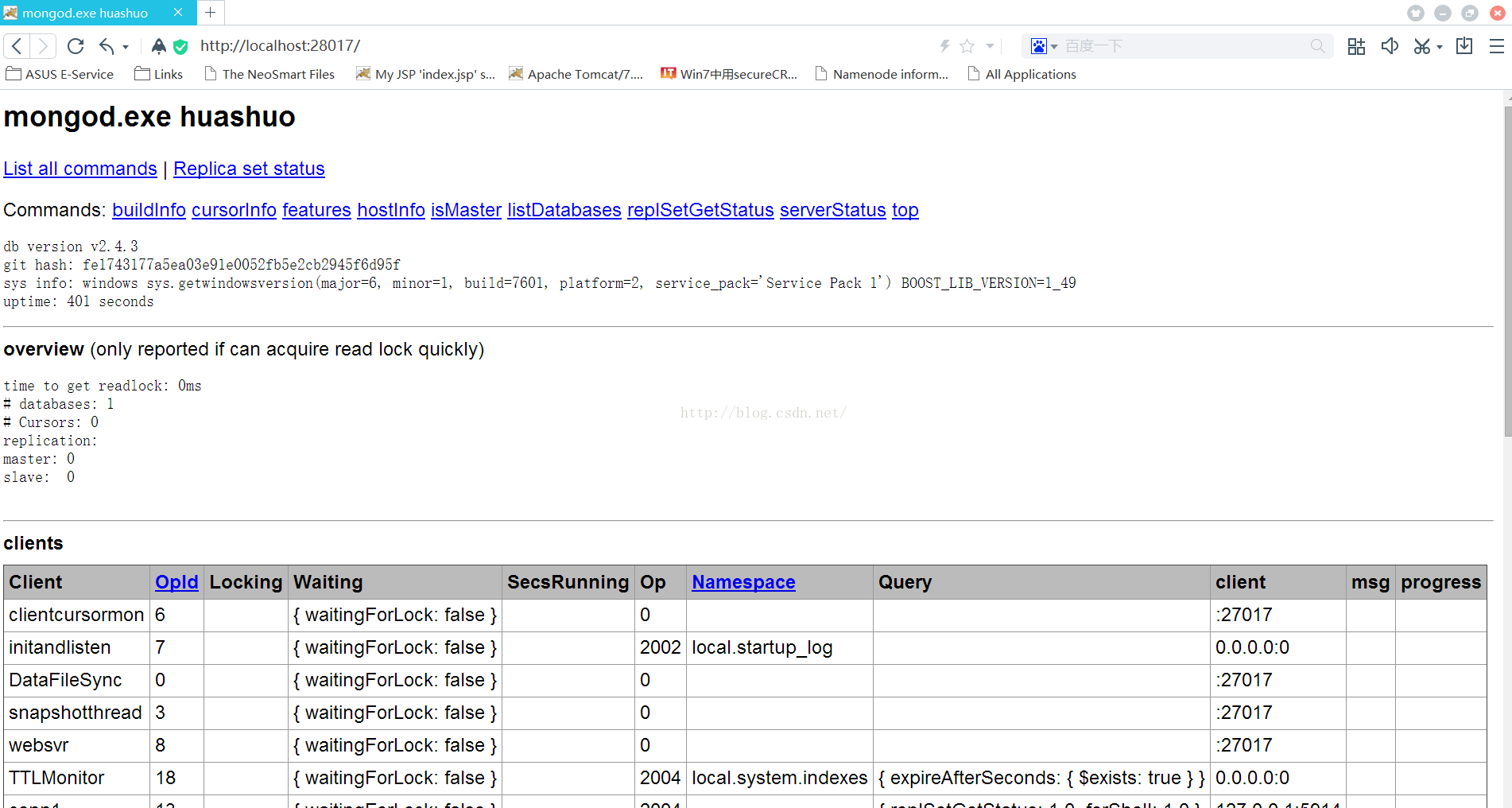Open the List all commands link
Viewport: 1512px width, 808px height.
(80, 169)
